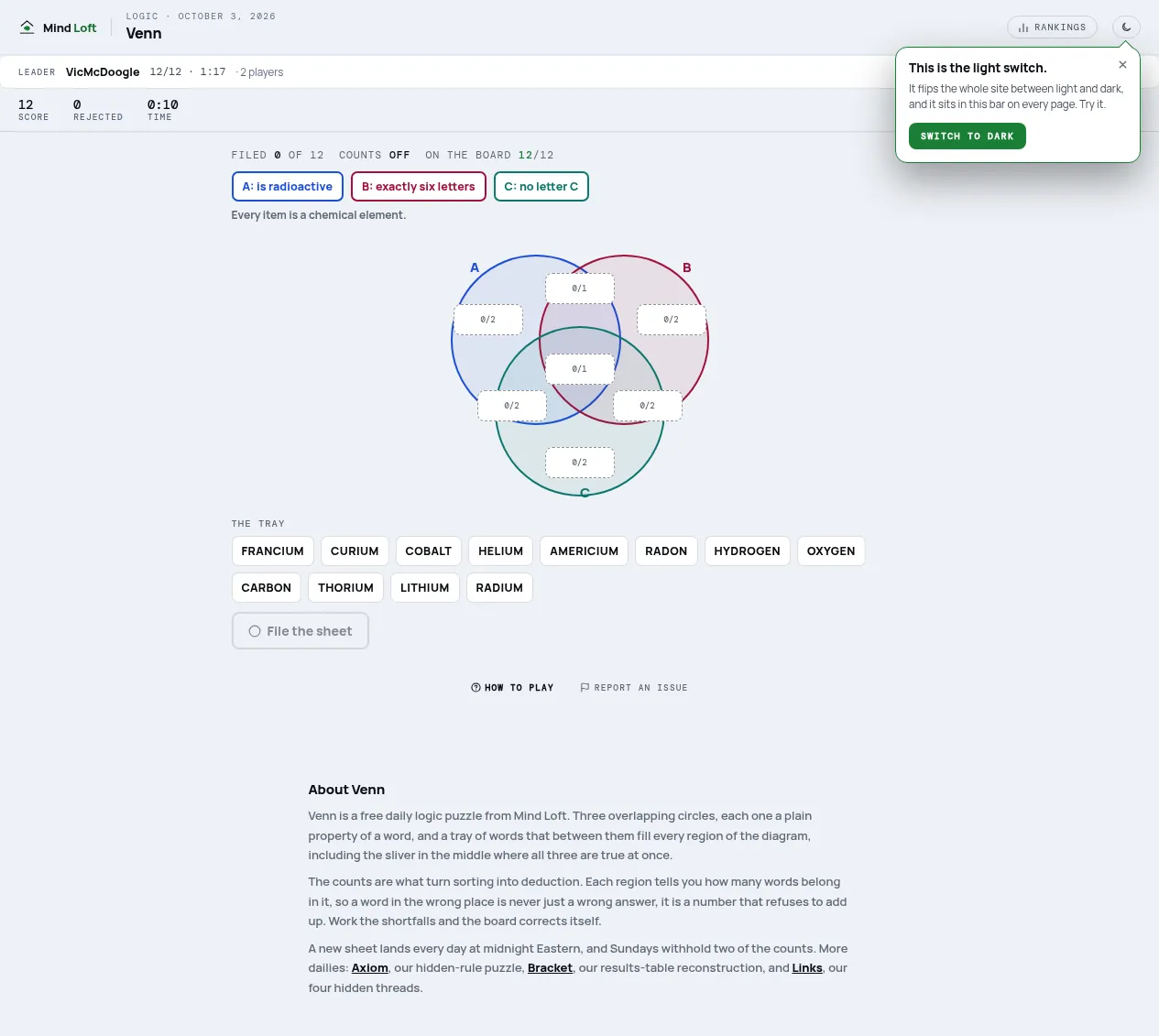Click the A-only region slot of the Venn
This screenshot has height=1036, width=1159.
point(488,320)
